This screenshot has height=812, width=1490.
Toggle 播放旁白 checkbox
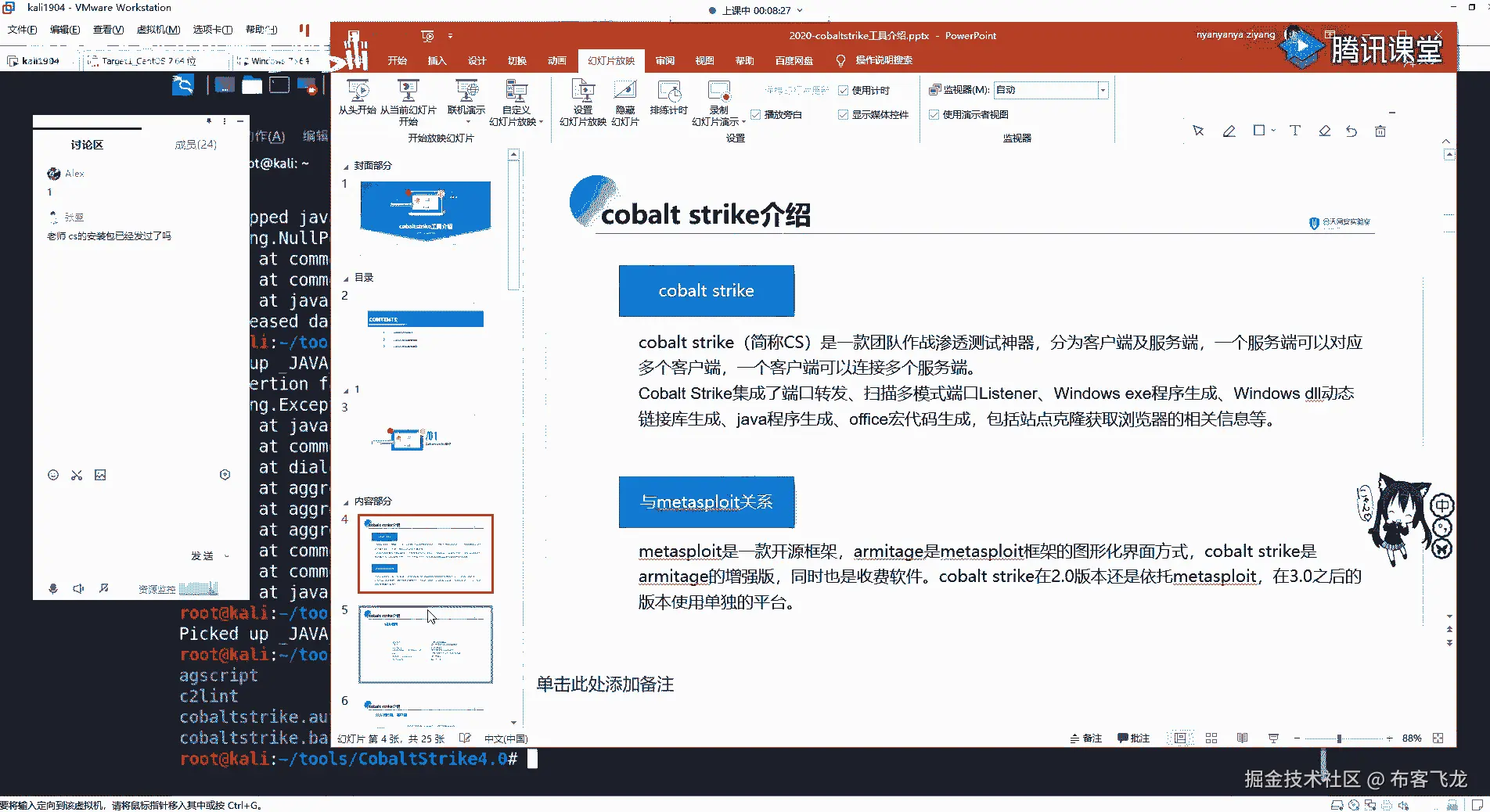[756, 114]
